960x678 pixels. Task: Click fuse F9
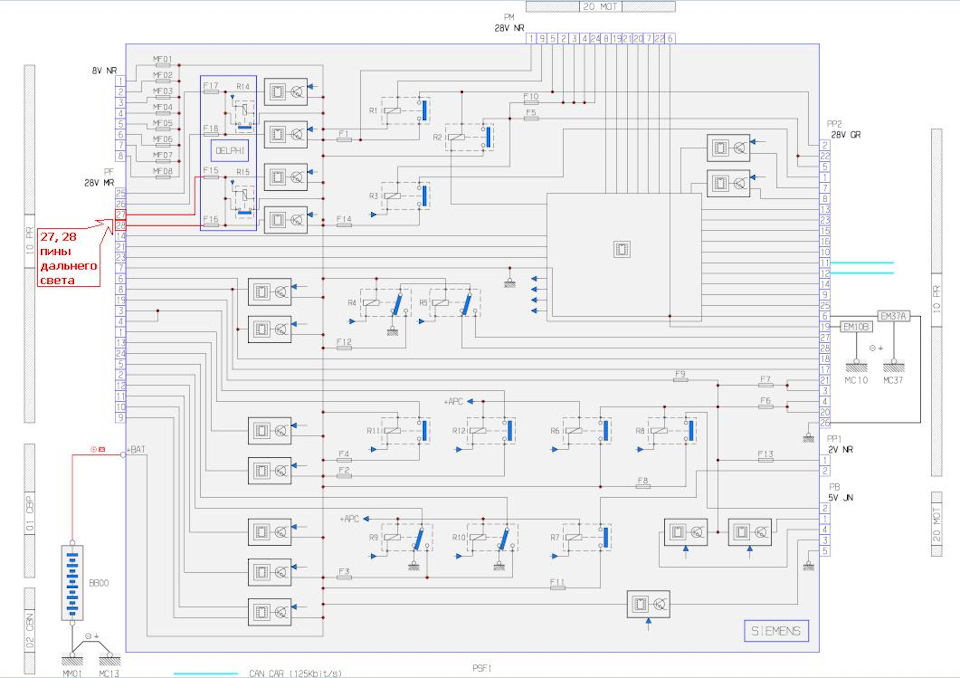pos(680,380)
